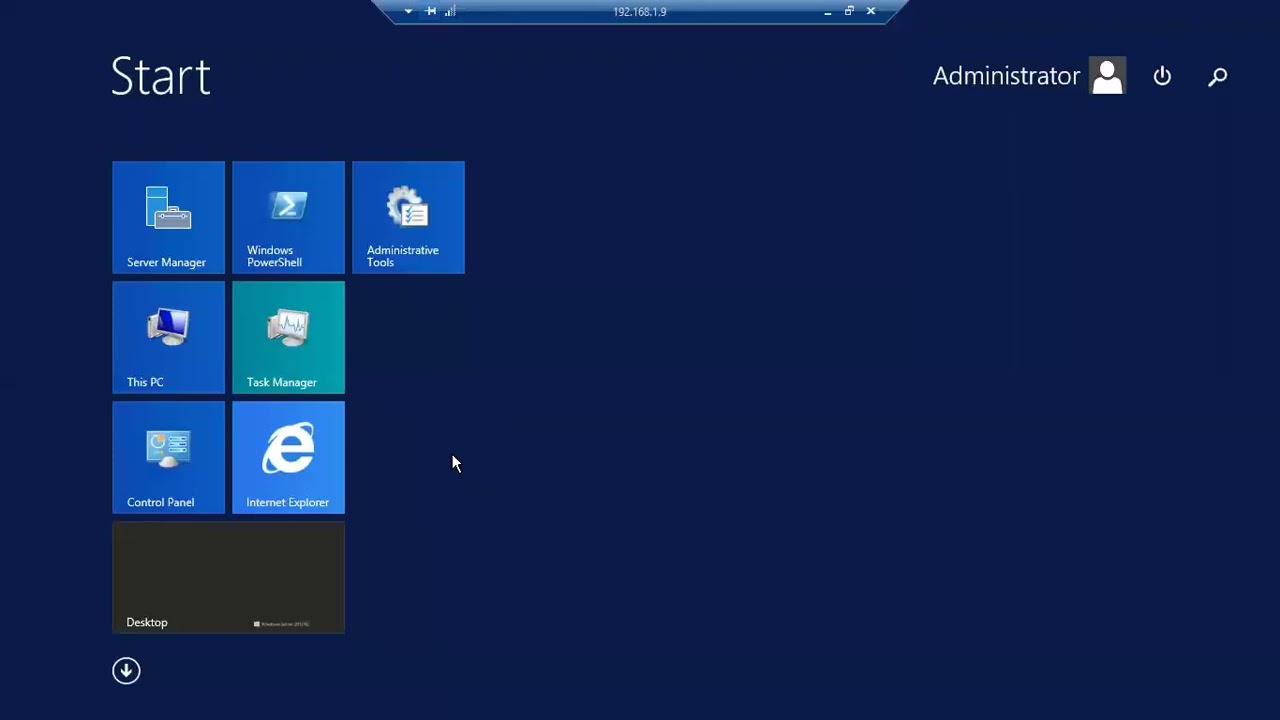The height and width of the screenshot is (720, 1280).
Task: Click the power options icon
Action: tap(1162, 76)
